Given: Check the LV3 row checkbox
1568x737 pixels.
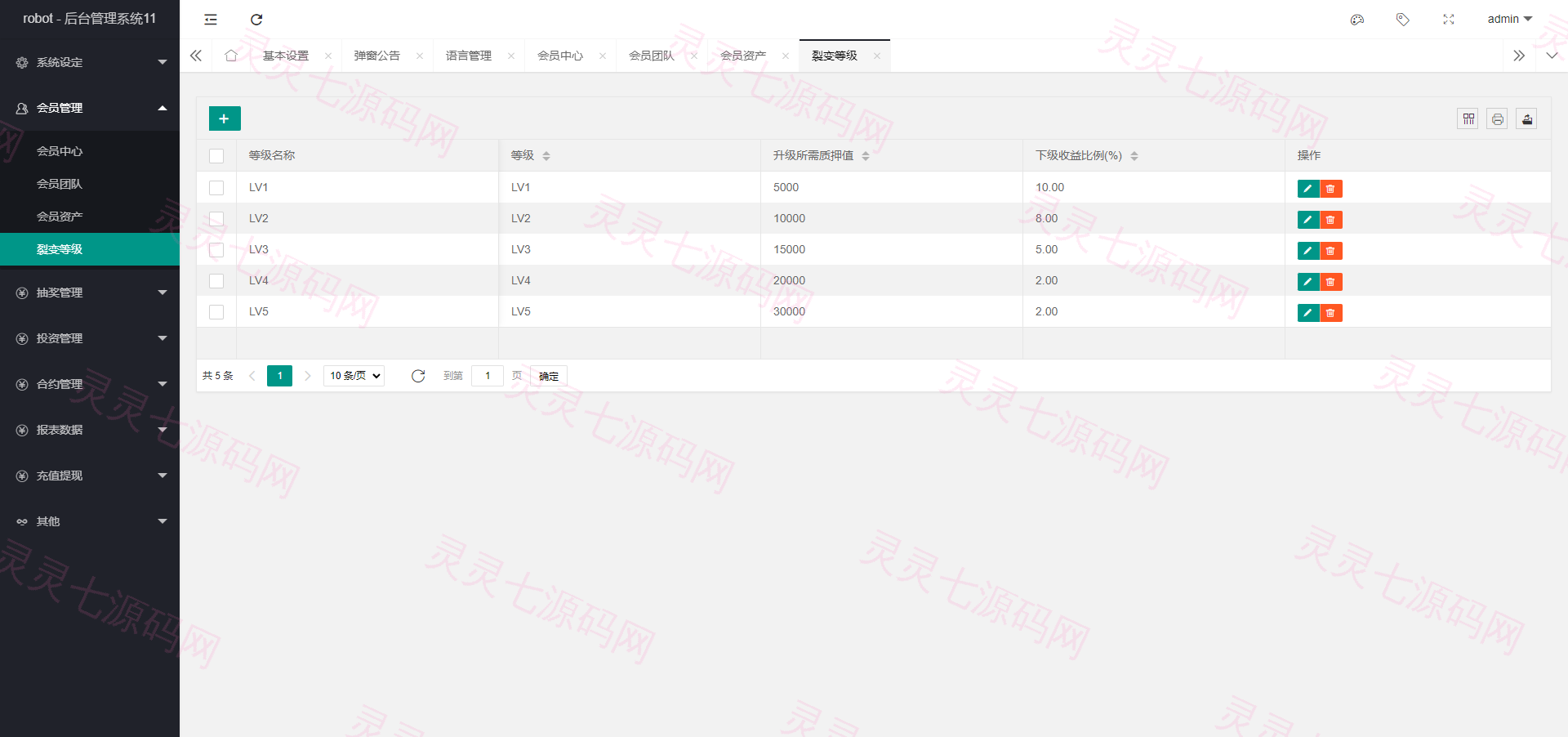Looking at the screenshot, I should tap(216, 250).
